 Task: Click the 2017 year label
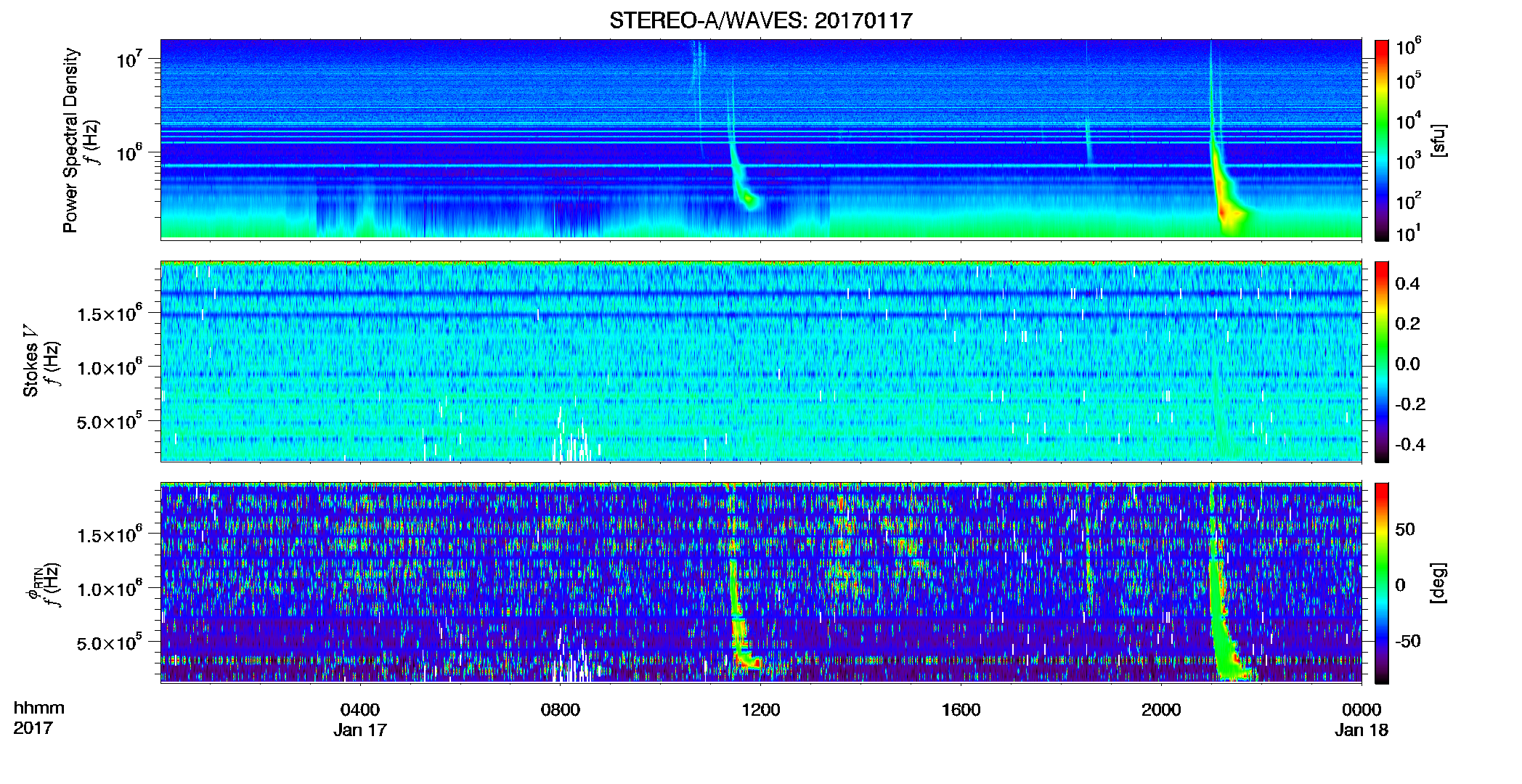[33, 727]
